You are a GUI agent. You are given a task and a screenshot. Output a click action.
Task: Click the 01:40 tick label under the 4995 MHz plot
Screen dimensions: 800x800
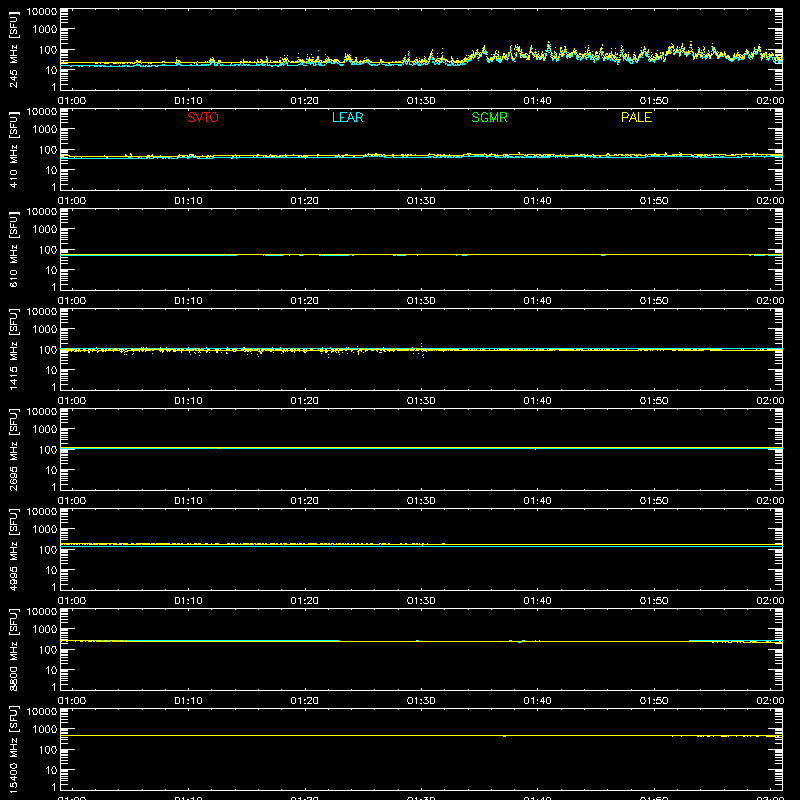[x=537, y=601]
